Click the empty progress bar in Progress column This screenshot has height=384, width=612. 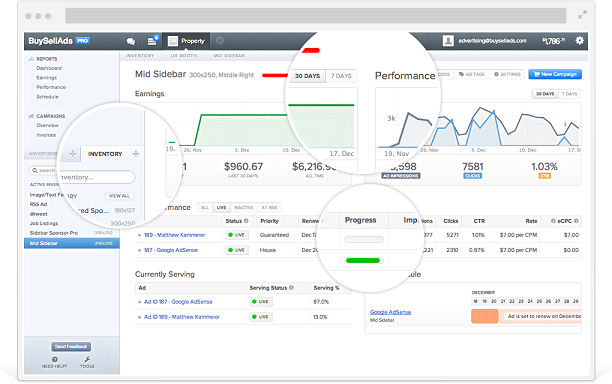364,239
